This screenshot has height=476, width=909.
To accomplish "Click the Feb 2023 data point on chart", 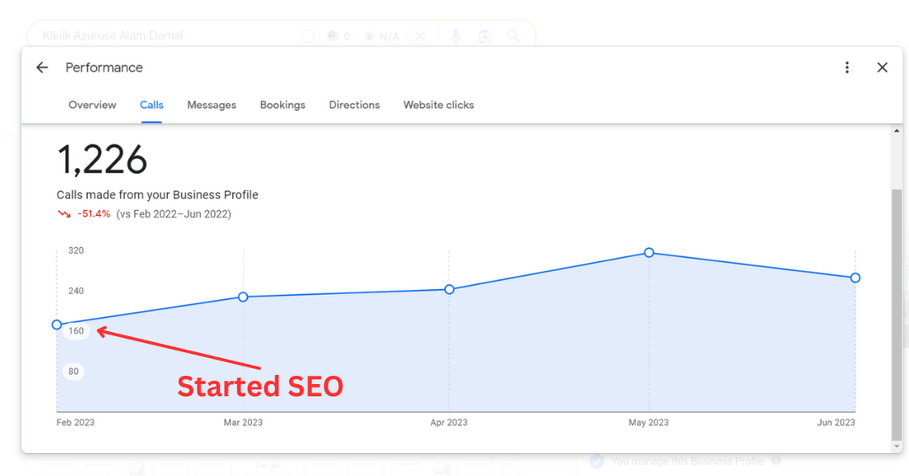I will click(x=57, y=325).
